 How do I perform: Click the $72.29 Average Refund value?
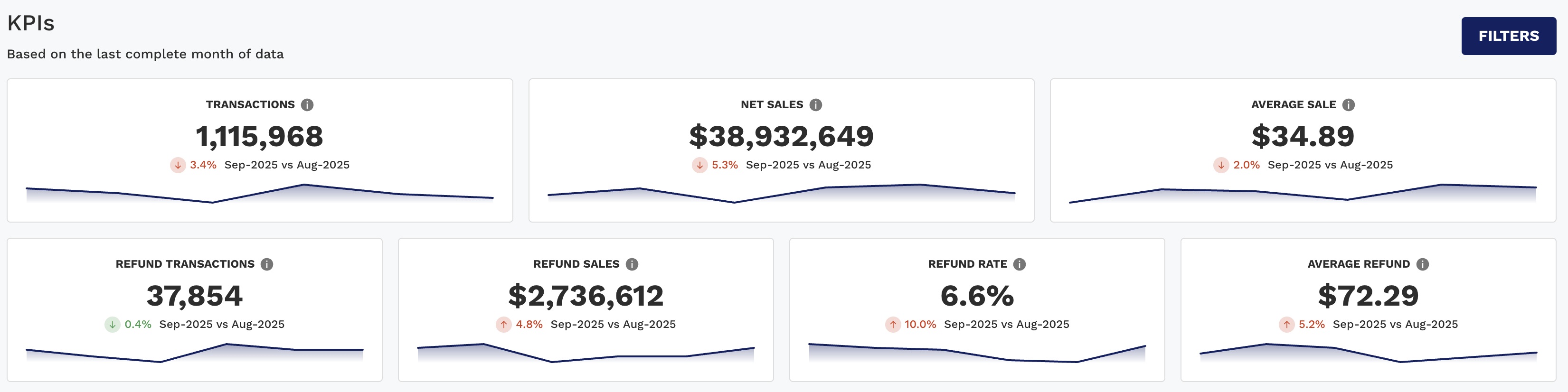[x=1368, y=296]
